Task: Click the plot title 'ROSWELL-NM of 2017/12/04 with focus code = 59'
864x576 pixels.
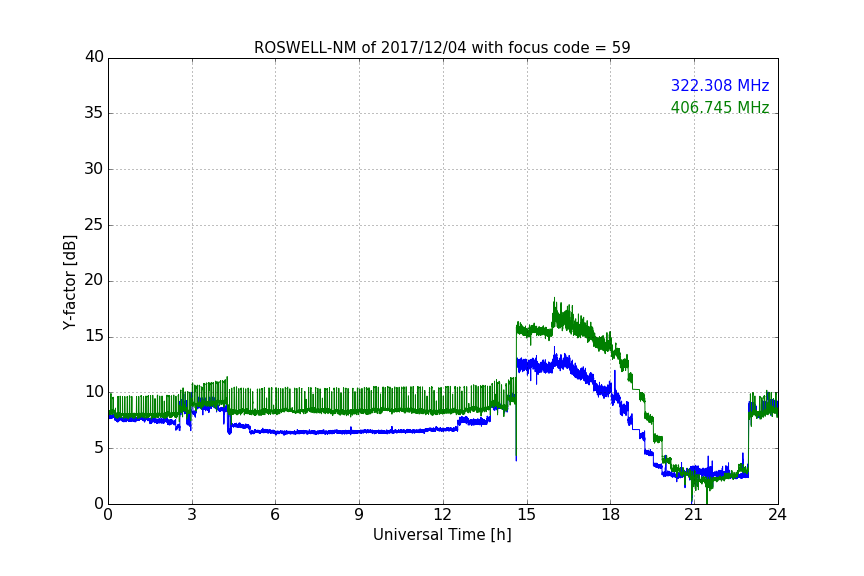Action: (442, 47)
